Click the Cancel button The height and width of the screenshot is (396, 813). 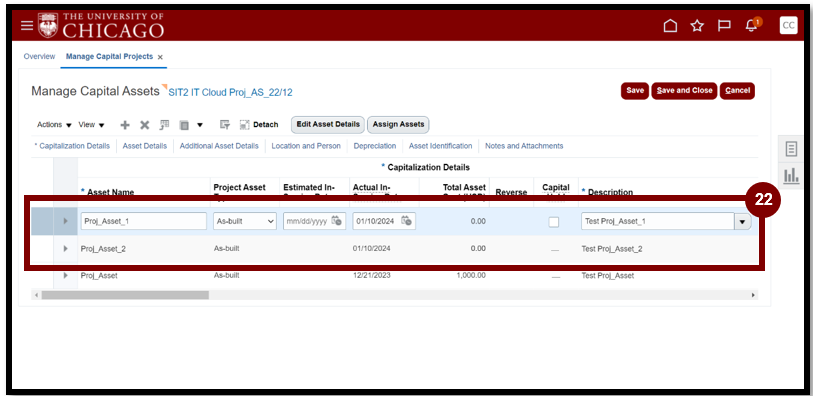tap(737, 91)
